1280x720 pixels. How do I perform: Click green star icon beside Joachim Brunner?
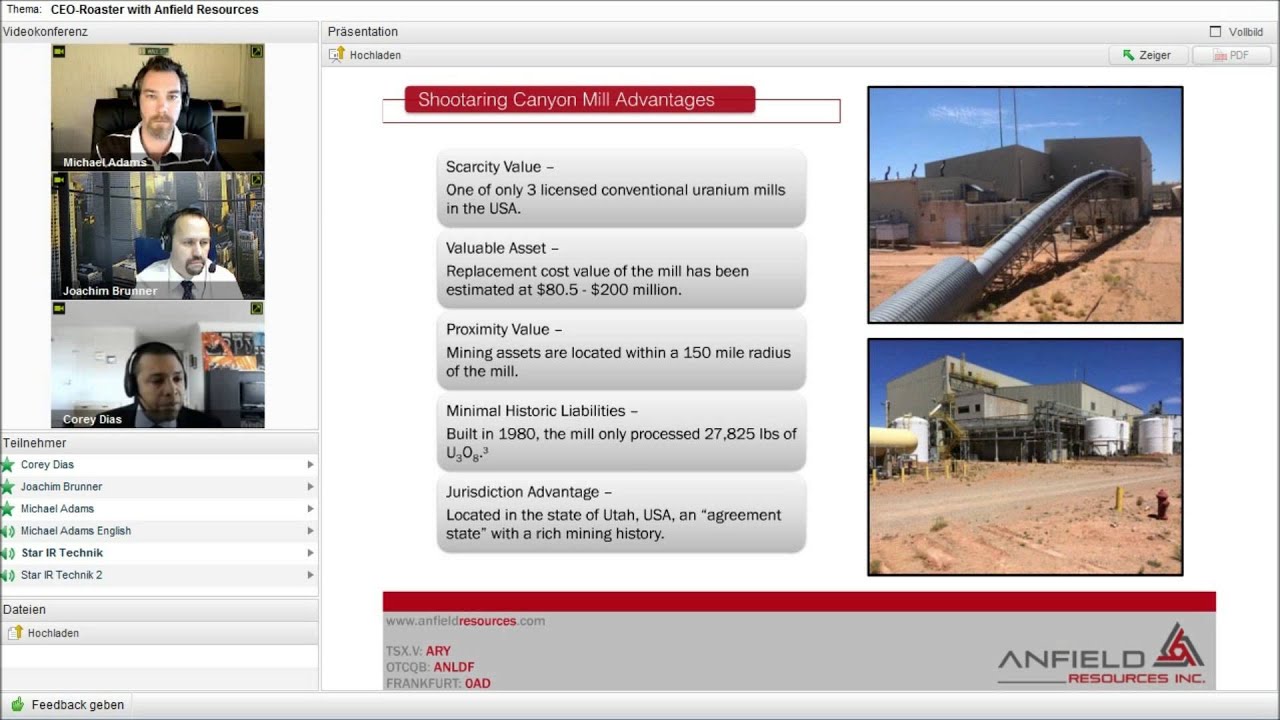tap(8, 487)
